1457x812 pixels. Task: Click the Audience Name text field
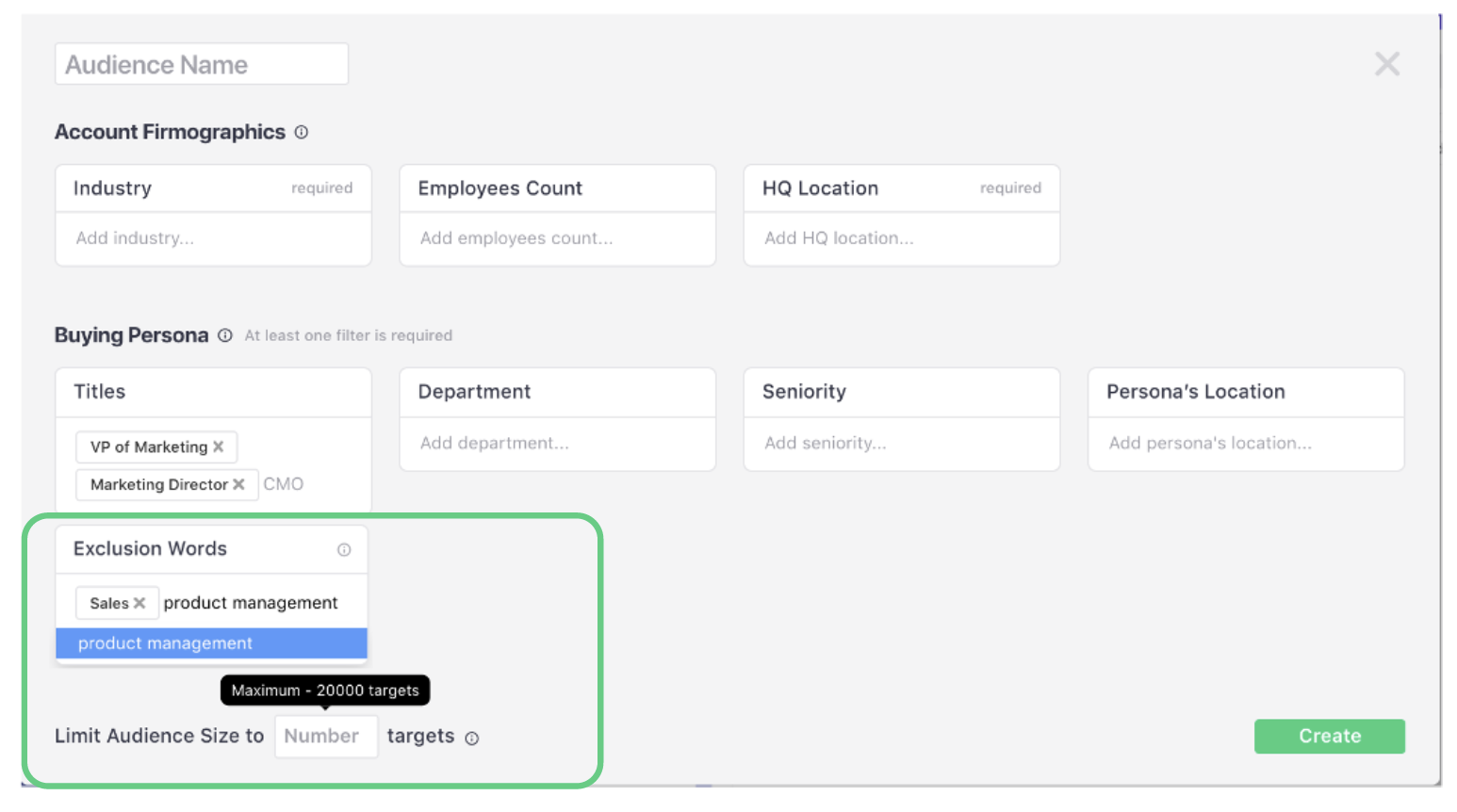(x=202, y=65)
